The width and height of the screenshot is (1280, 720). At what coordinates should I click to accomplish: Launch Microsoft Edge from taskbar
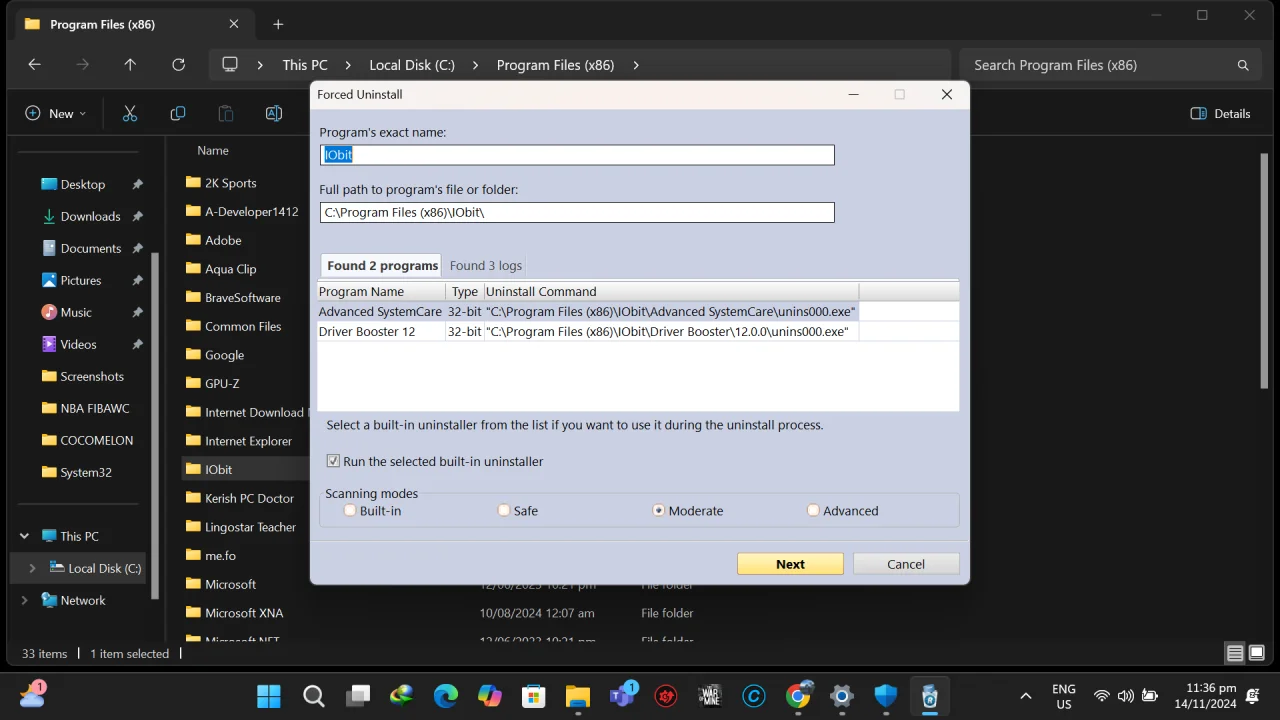pos(446,695)
